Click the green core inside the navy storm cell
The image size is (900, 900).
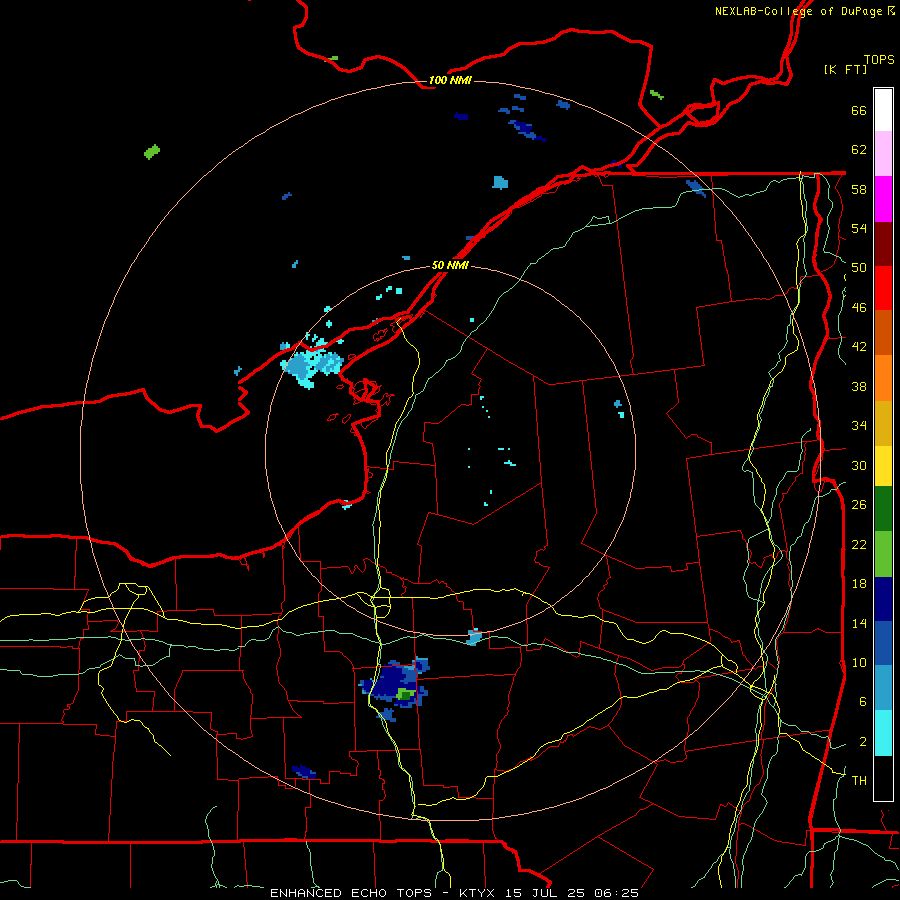click(405, 694)
